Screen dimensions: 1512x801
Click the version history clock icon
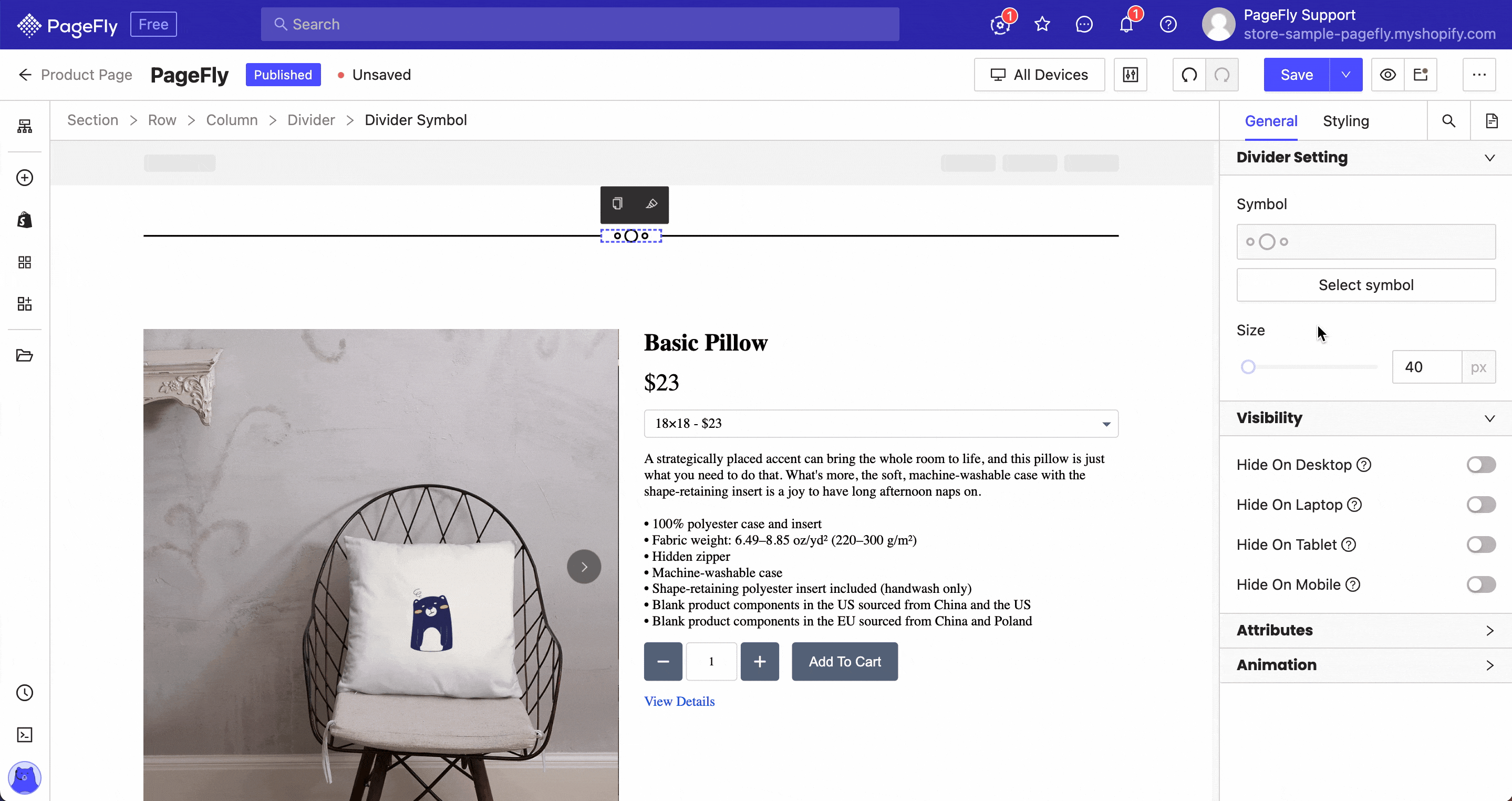pyautogui.click(x=25, y=692)
